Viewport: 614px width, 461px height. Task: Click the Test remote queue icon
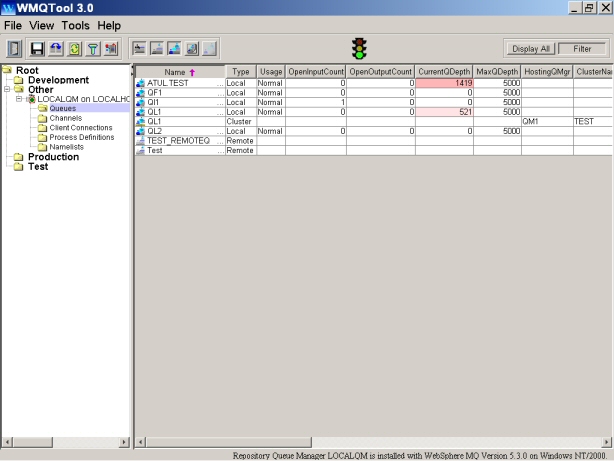tap(140, 150)
